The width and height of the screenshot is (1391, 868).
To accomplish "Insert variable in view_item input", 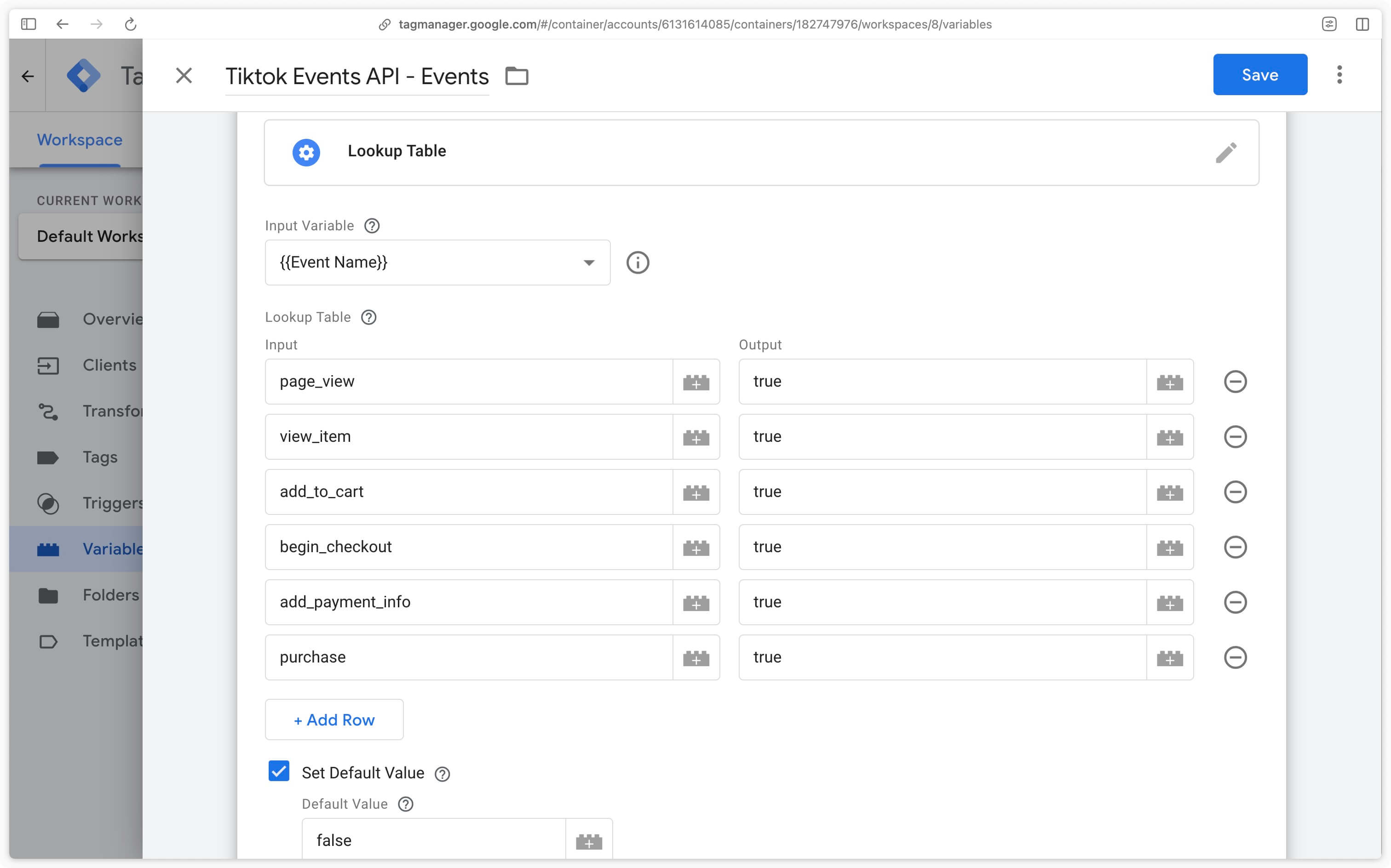I will coord(696,437).
